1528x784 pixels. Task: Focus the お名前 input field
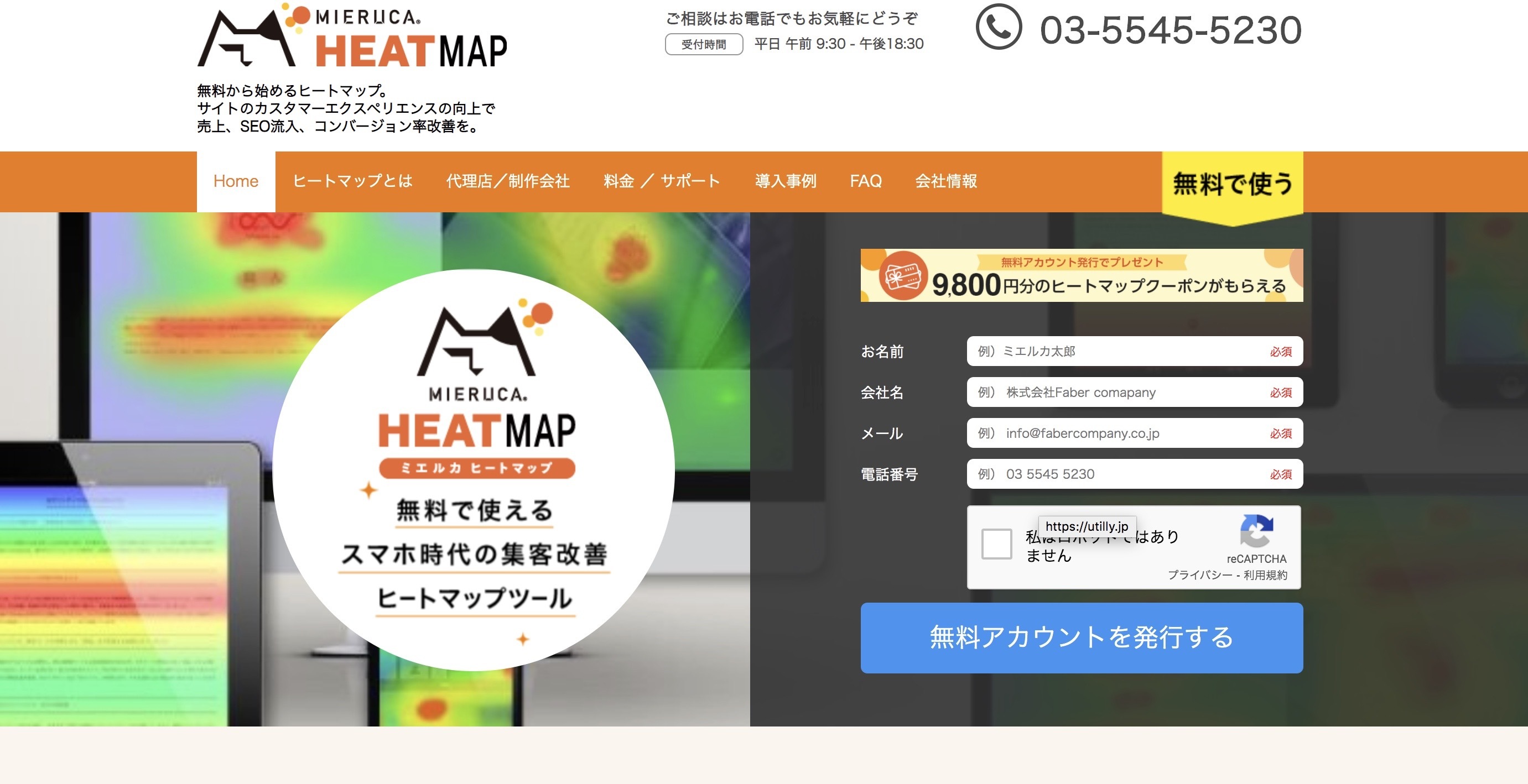point(1134,352)
